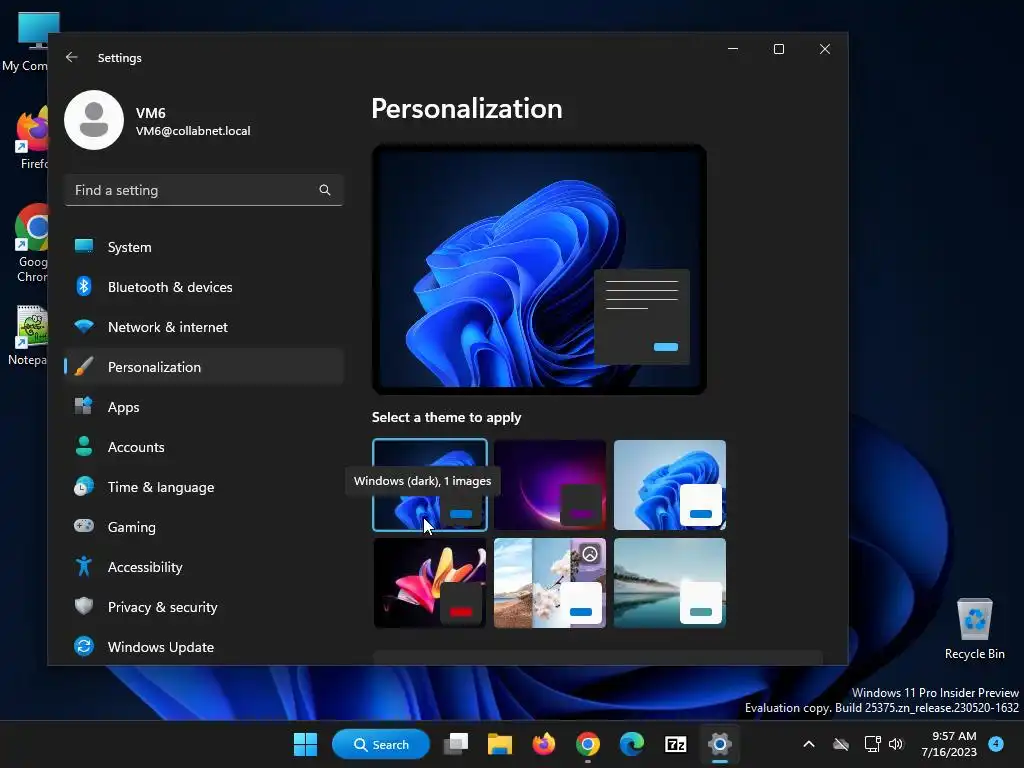Launch Microsoft Edge from the taskbar
This screenshot has height=768, width=1024.
pos(632,744)
